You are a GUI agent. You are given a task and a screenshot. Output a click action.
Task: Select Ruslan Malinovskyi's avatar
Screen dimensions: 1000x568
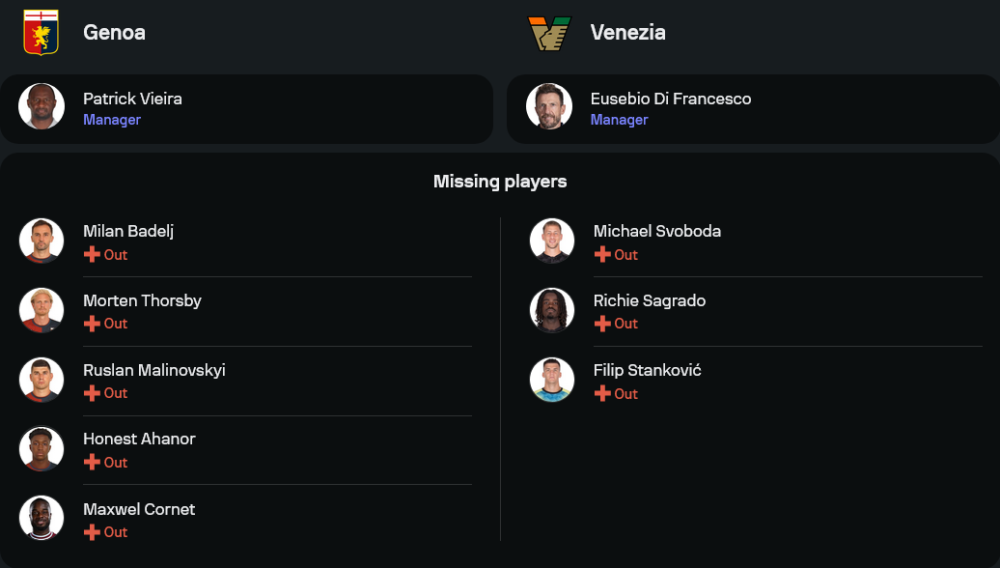point(42,380)
